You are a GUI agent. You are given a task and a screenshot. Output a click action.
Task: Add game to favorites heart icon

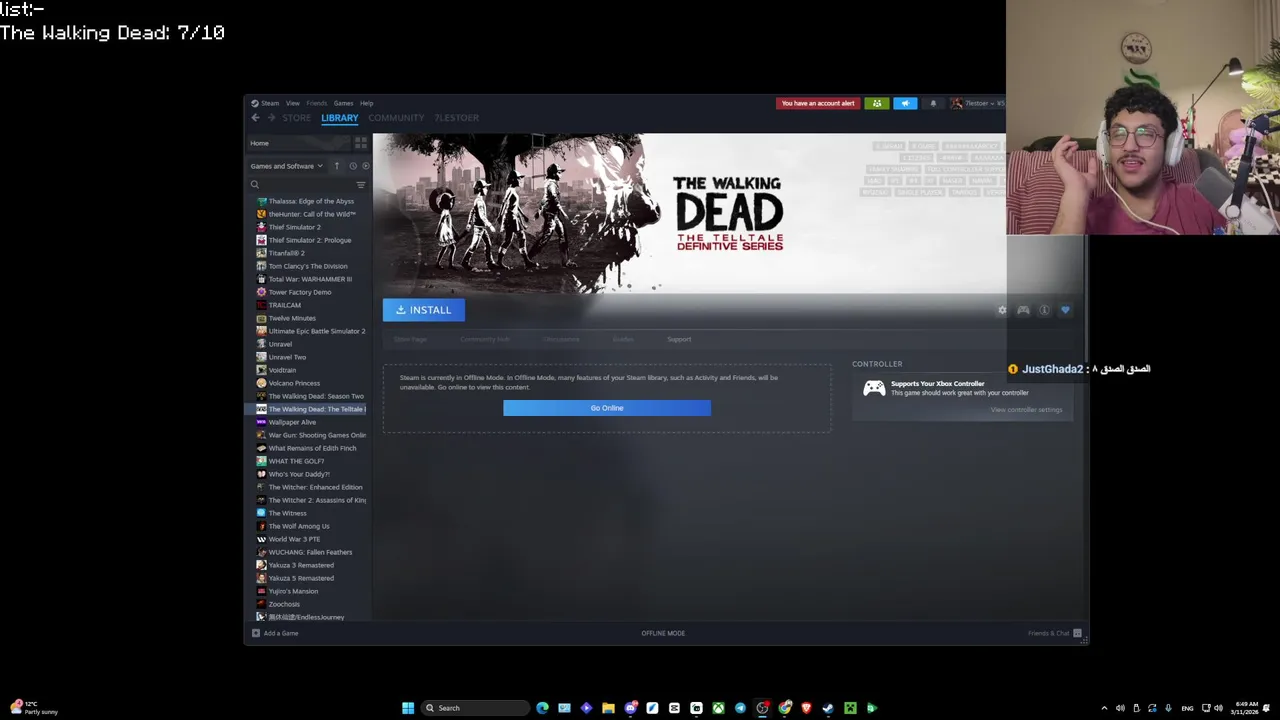click(x=1065, y=310)
